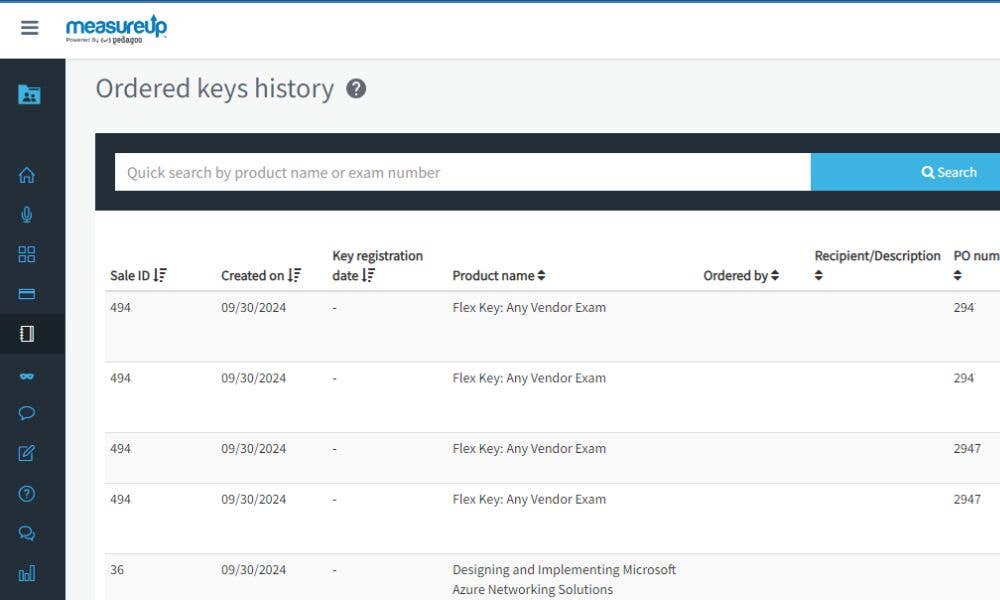
Task: Click the glasses/mask icon in sidebar
Action: click(27, 374)
